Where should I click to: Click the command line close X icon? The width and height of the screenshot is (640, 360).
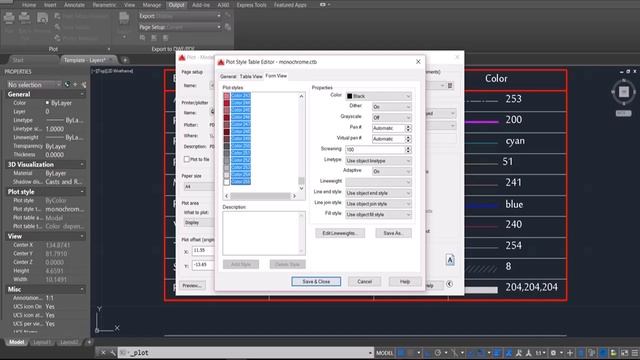coord(103,353)
